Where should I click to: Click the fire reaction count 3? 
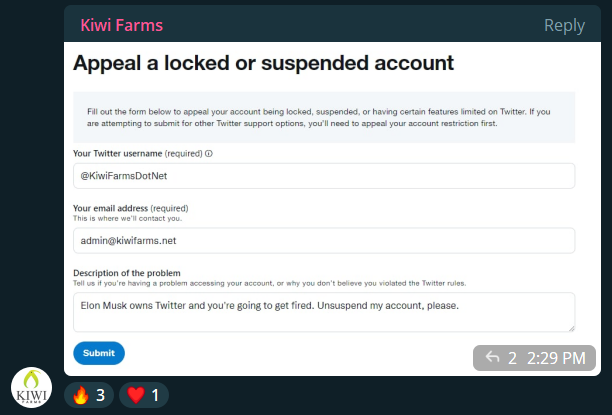(x=100, y=395)
